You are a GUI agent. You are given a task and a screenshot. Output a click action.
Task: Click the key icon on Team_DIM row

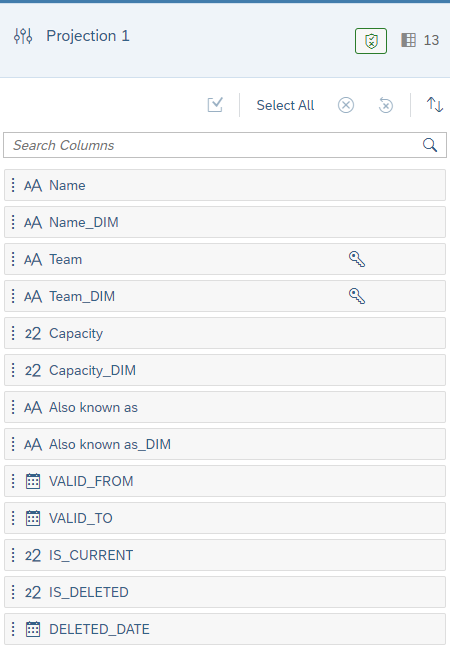pyautogui.click(x=357, y=296)
